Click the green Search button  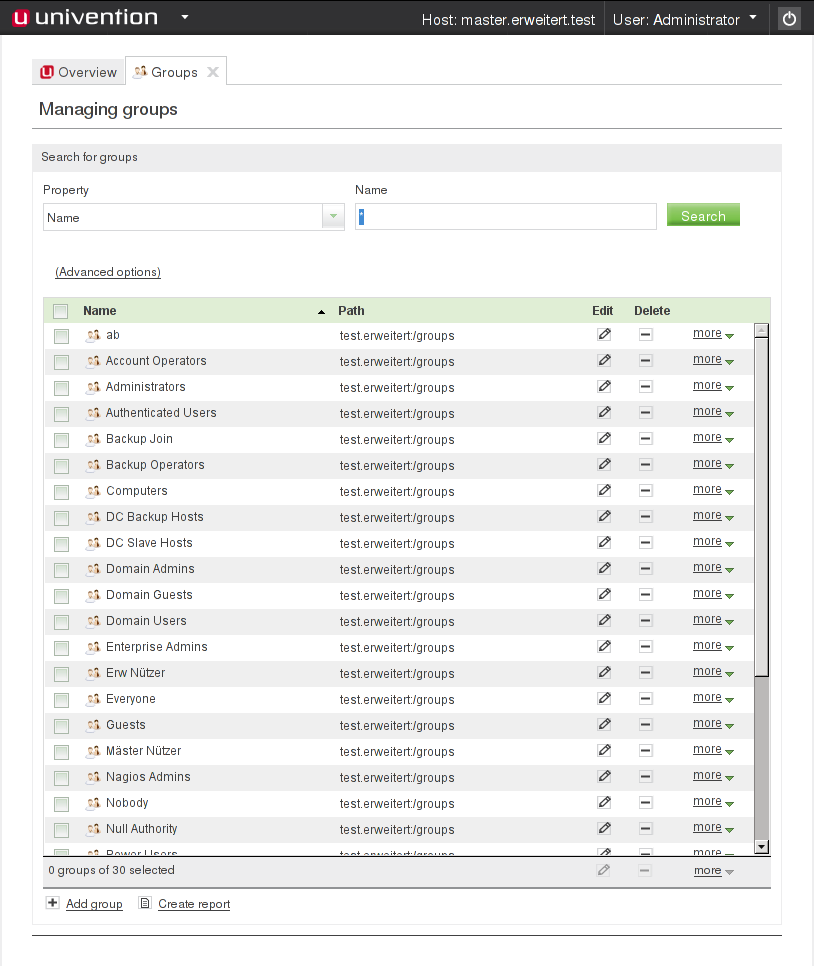[703, 216]
